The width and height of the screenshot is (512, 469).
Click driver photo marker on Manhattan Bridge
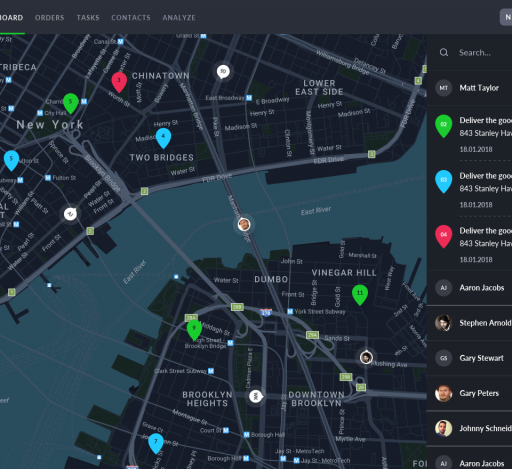tap(244, 224)
